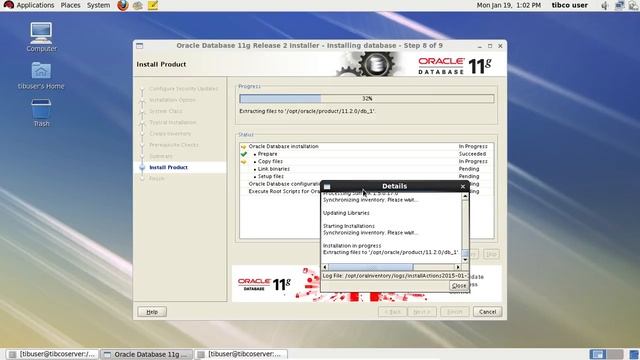Select the Oracle Database installation status row
640x360 pixels.
pos(366,146)
